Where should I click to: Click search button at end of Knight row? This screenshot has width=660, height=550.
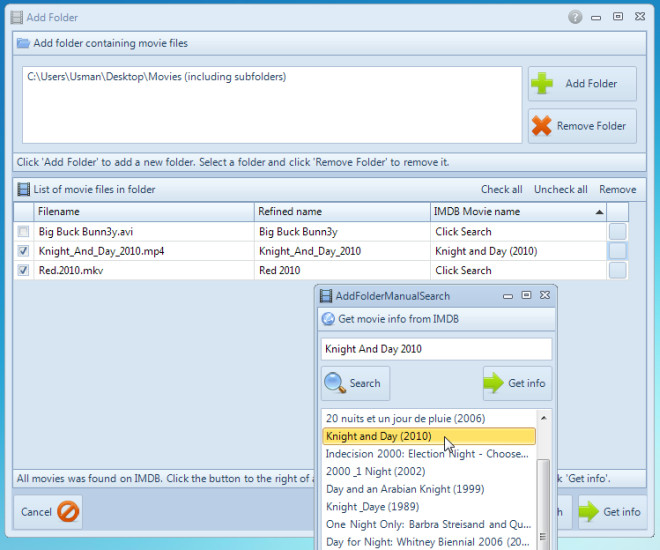pyautogui.click(x=617, y=251)
